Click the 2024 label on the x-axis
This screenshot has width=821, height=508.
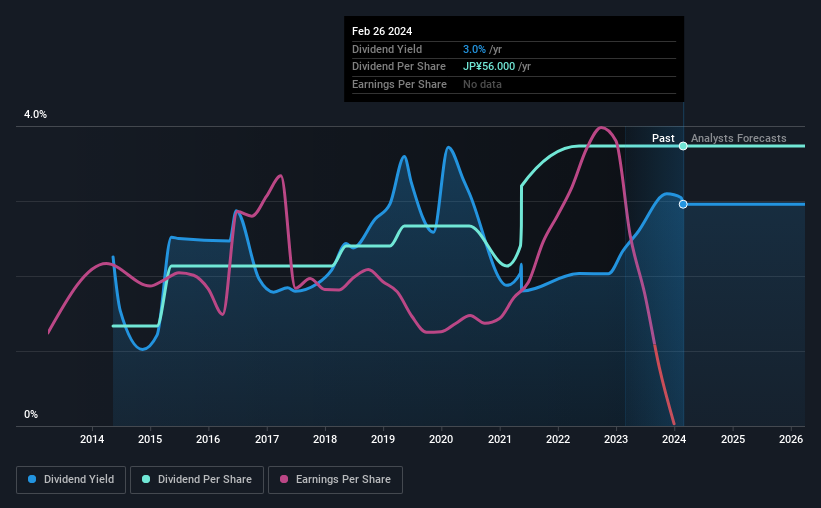coord(674,439)
